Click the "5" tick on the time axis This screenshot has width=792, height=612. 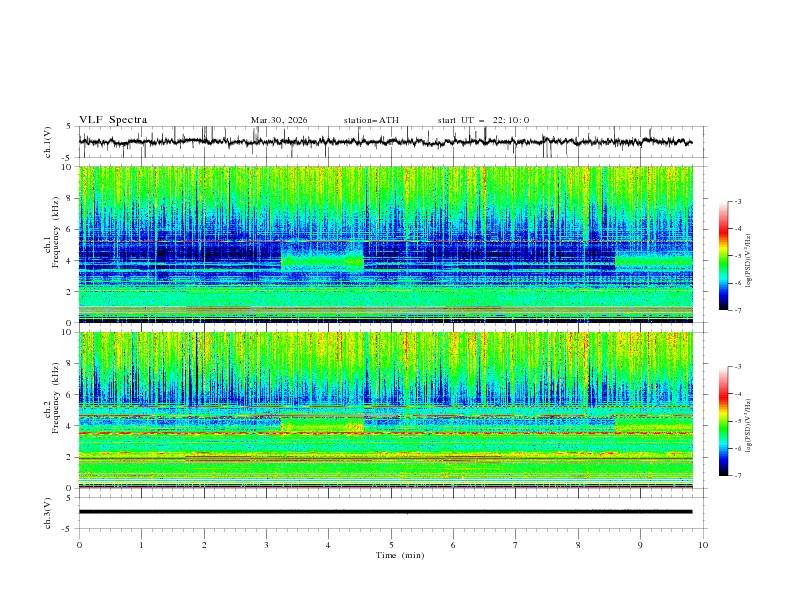pyautogui.click(x=391, y=545)
